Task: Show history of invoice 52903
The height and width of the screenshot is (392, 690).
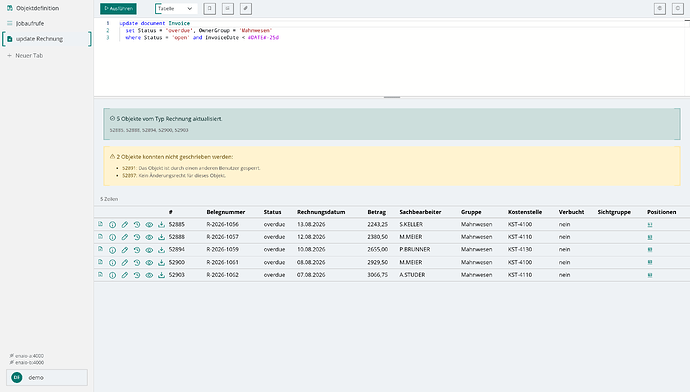Action: (137, 275)
